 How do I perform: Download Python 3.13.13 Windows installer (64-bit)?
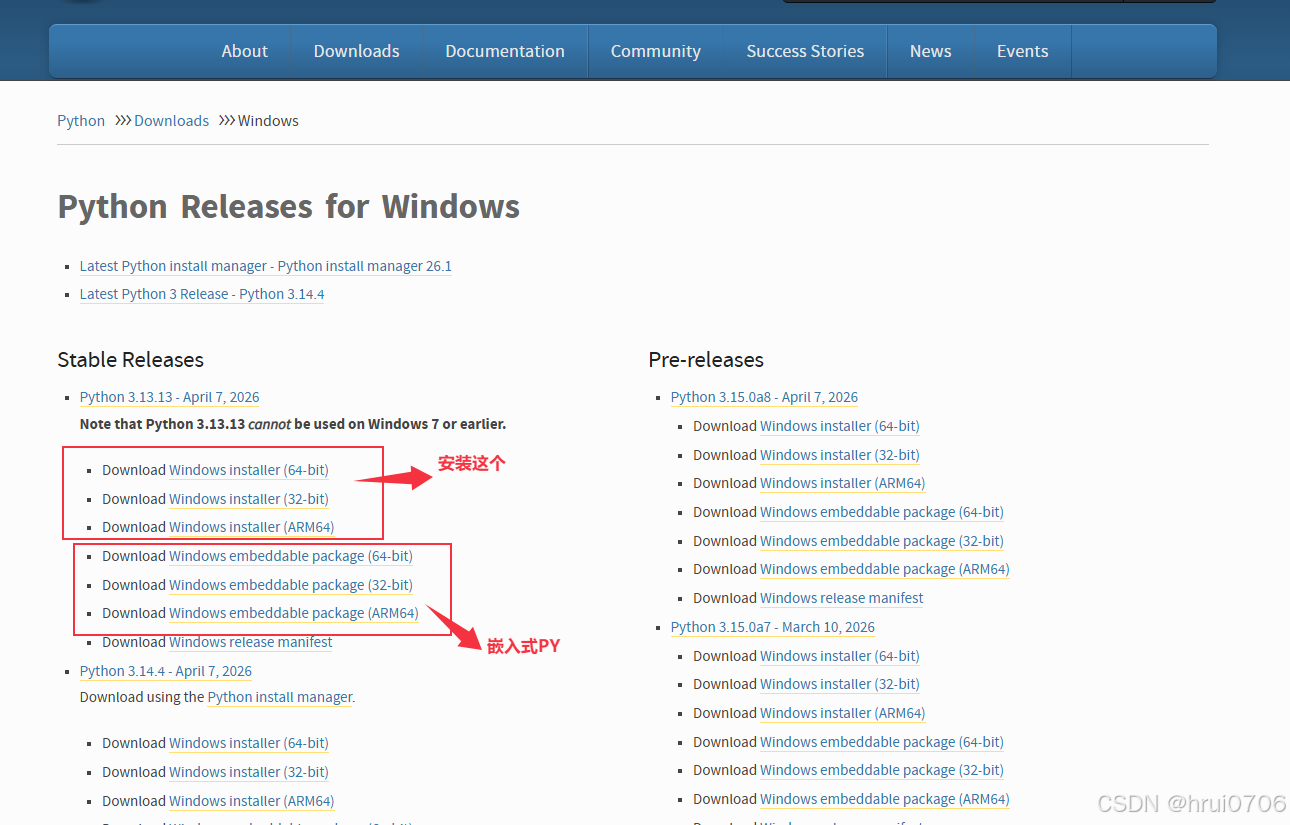pos(249,470)
